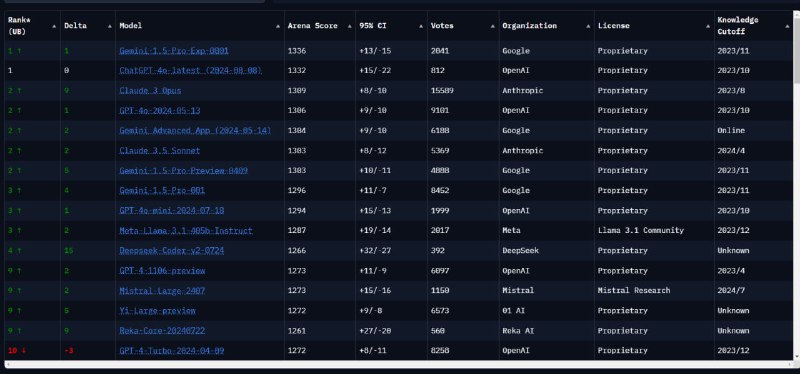800x374 pixels.
Task: Open the Mistral-Large-2407 model link
Action: (x=162, y=290)
